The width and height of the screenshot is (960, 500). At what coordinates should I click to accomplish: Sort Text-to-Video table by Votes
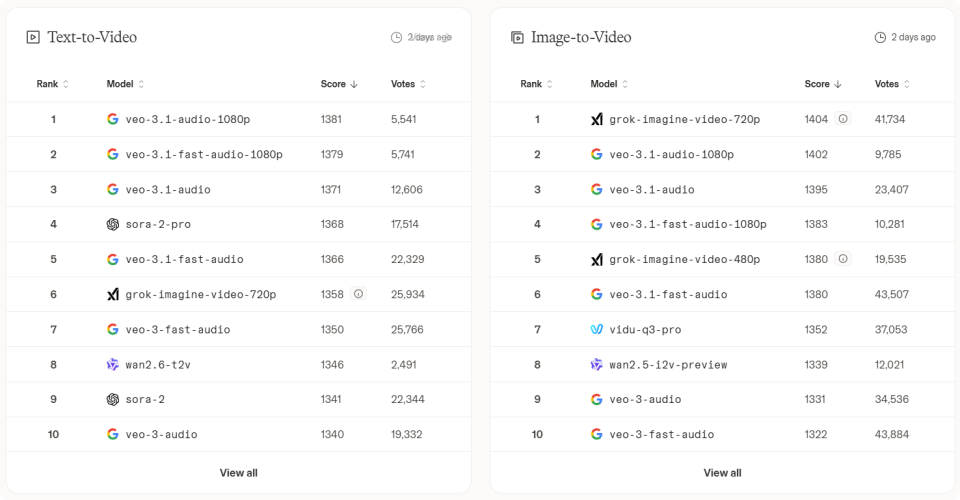click(408, 84)
